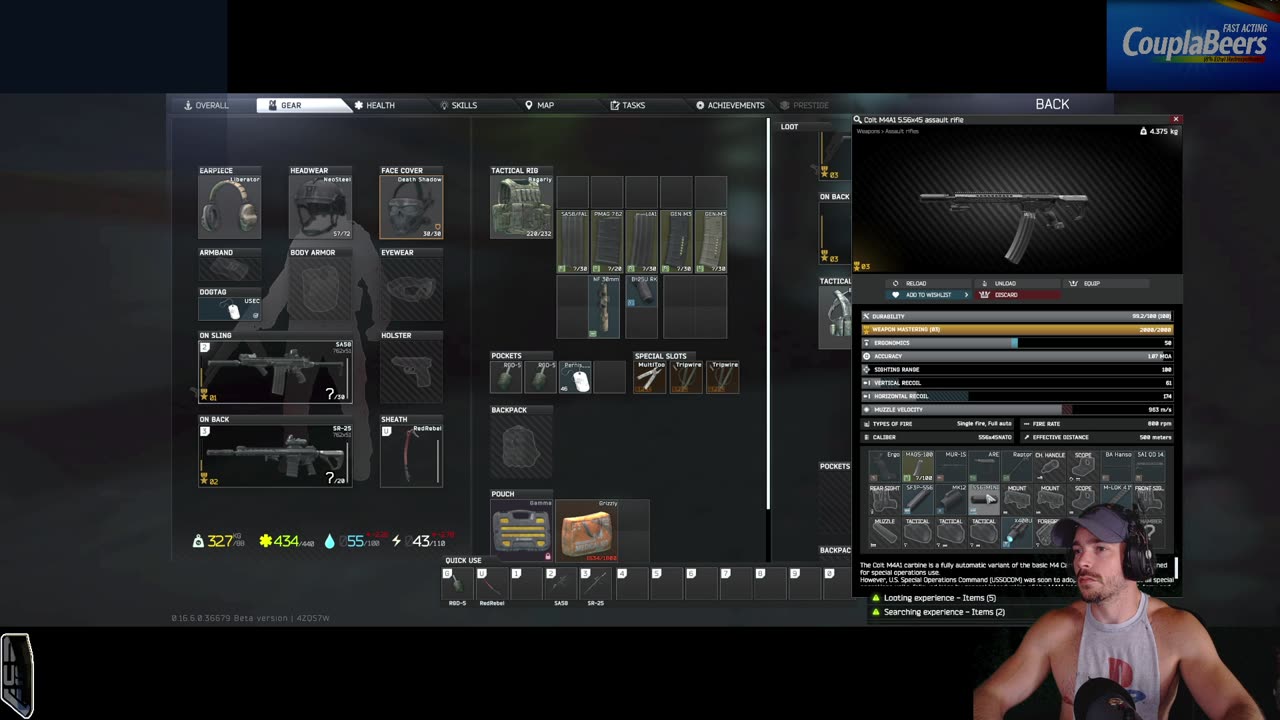Select the NeoSteel helmet in Headwear
The height and width of the screenshot is (720, 1280).
[320, 207]
